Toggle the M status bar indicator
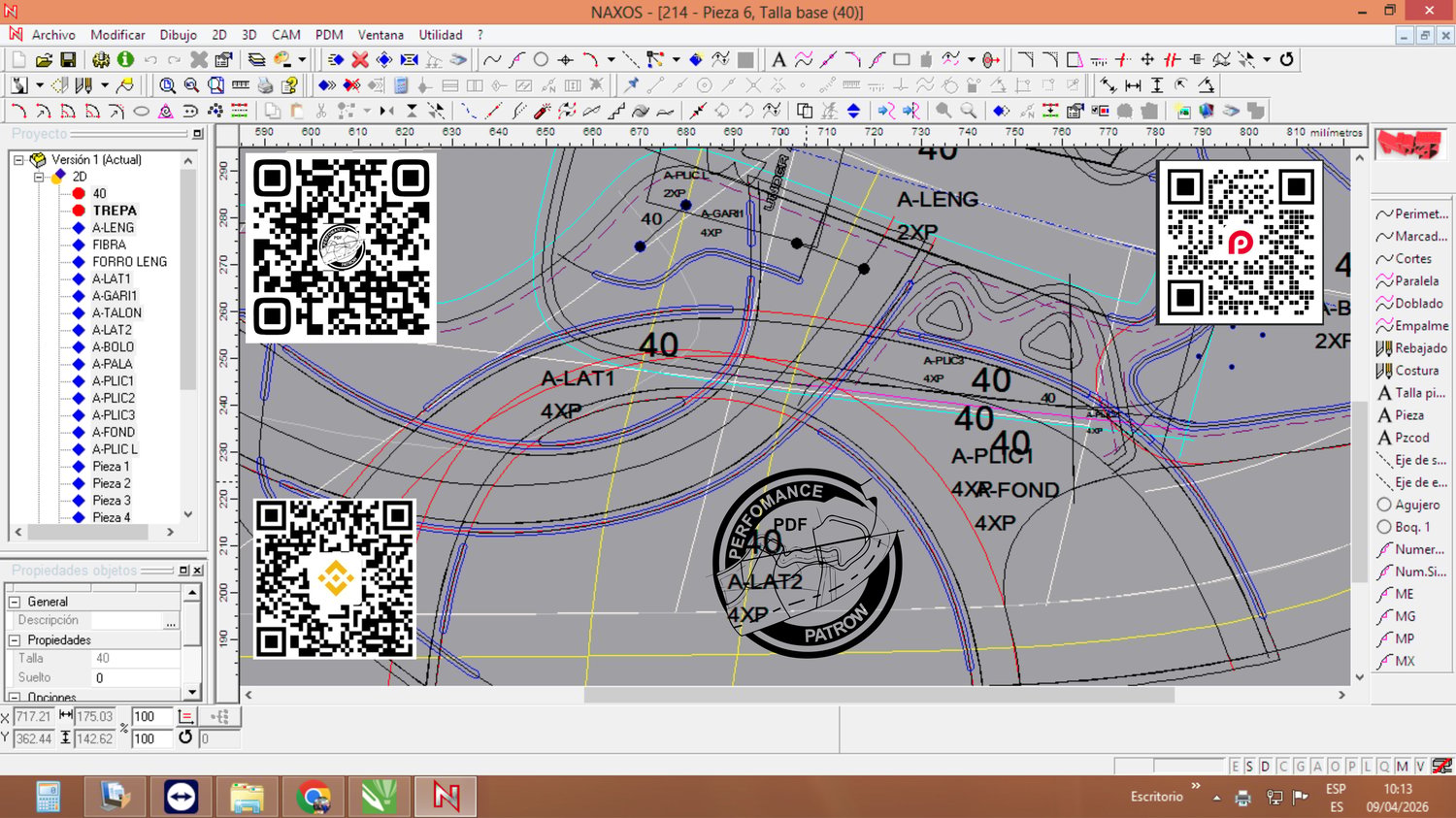 click(x=1403, y=767)
